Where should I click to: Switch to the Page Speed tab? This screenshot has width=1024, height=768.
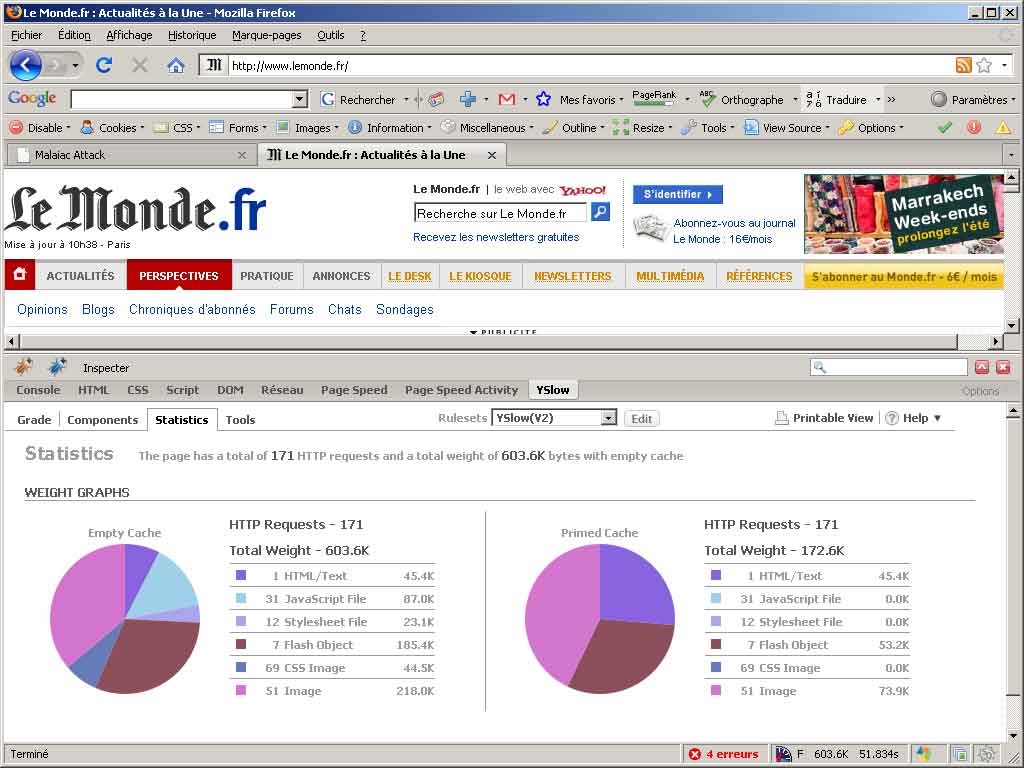(354, 390)
